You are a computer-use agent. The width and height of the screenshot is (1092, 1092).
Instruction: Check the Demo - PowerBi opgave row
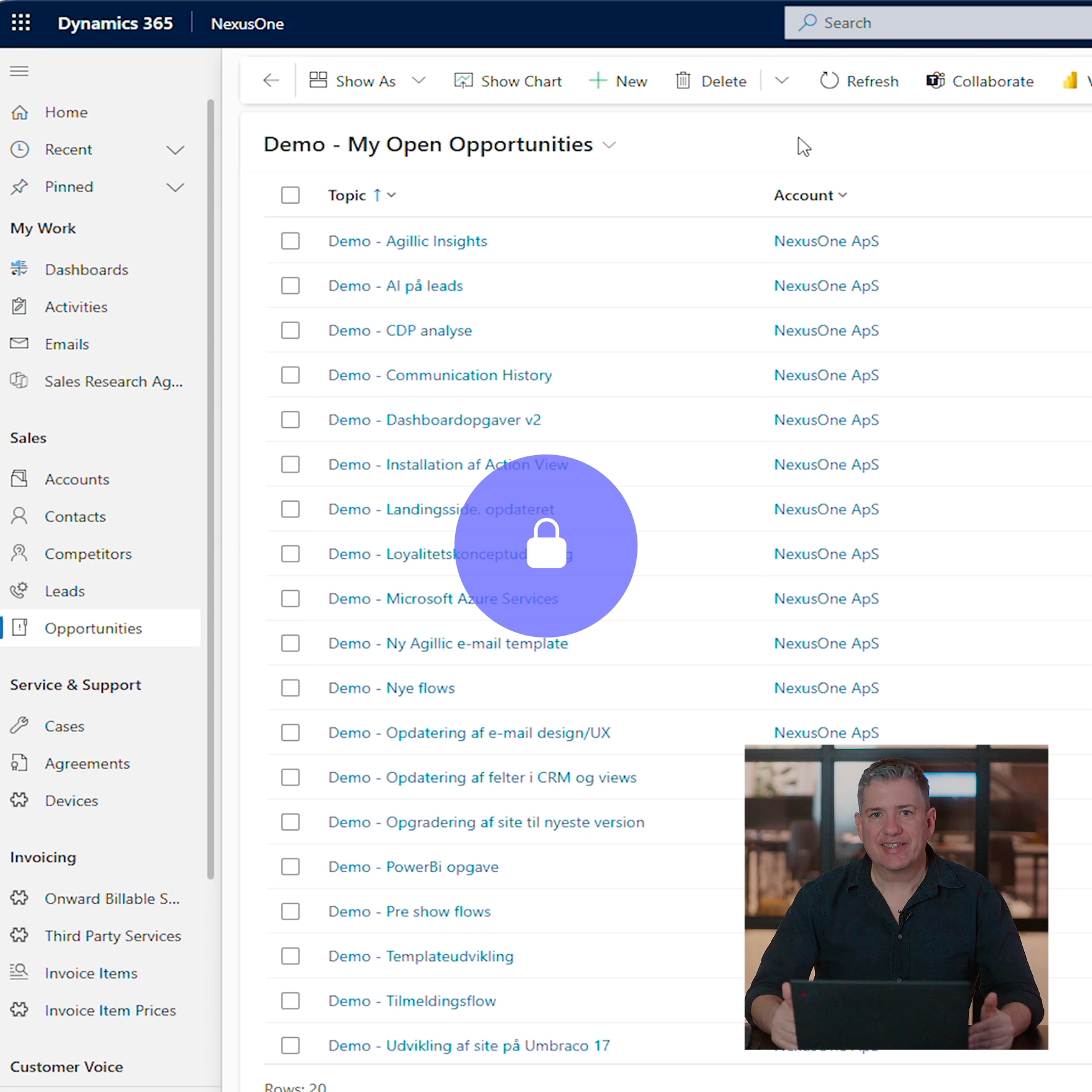point(290,867)
